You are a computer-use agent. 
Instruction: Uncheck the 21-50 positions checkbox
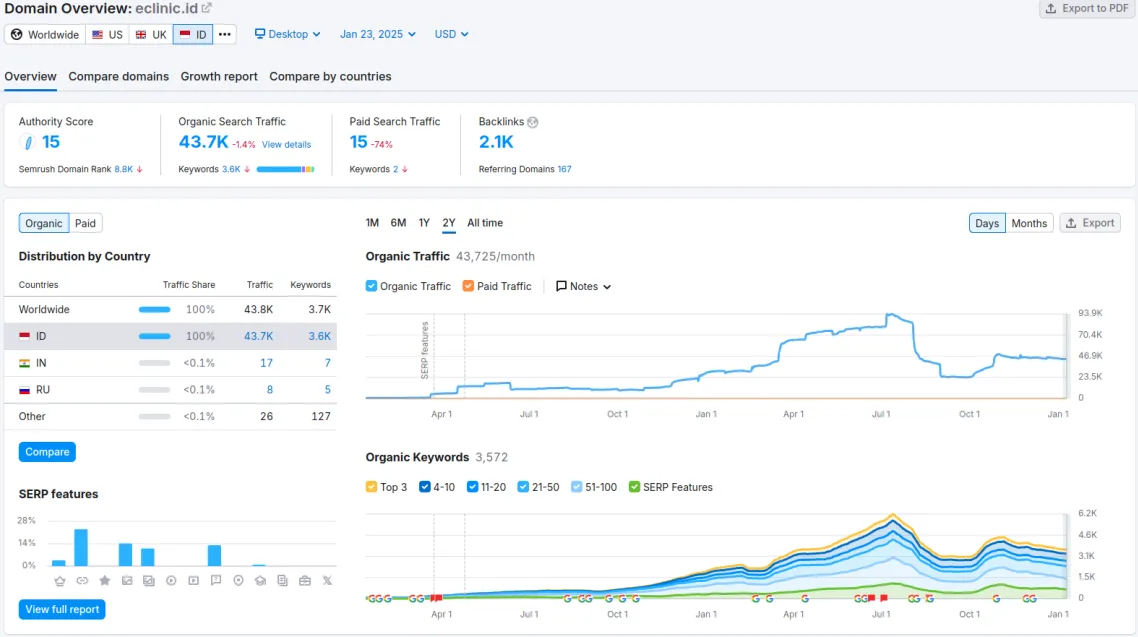(523, 487)
